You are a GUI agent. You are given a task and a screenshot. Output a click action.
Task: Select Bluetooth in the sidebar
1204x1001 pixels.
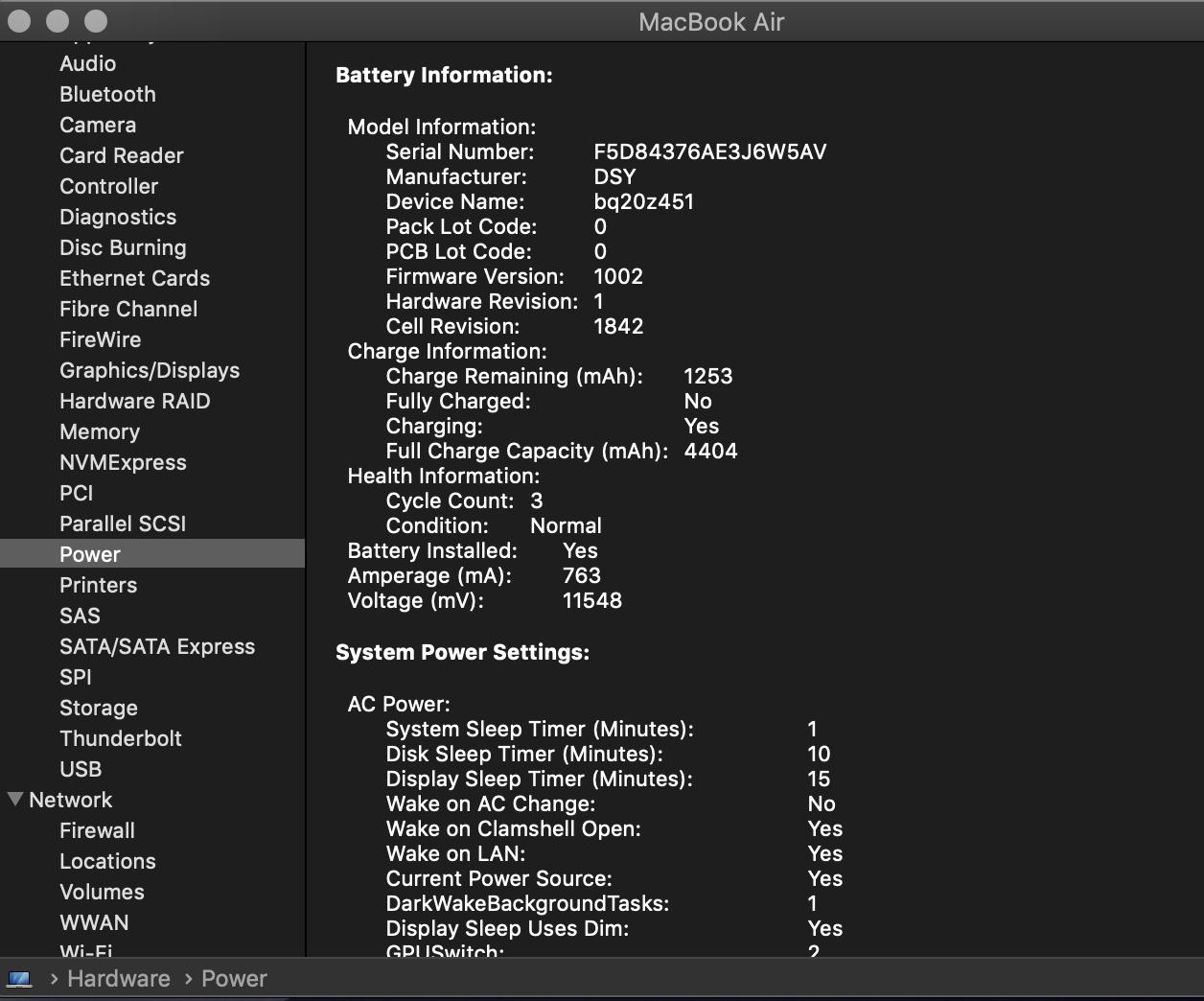click(x=107, y=94)
